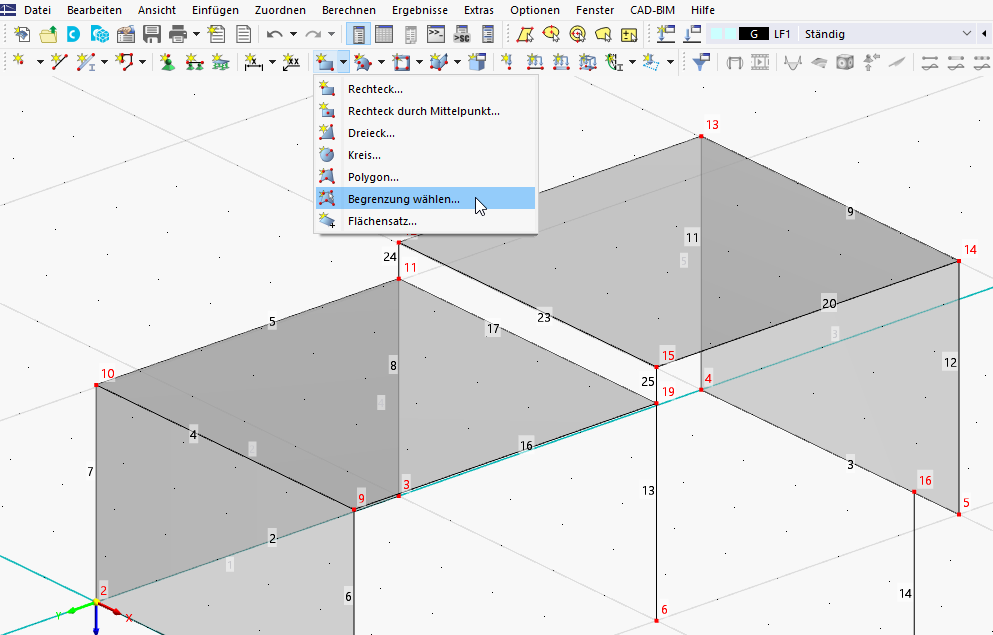Click node 13 in the model
The height and width of the screenshot is (635, 993).
click(x=701, y=136)
